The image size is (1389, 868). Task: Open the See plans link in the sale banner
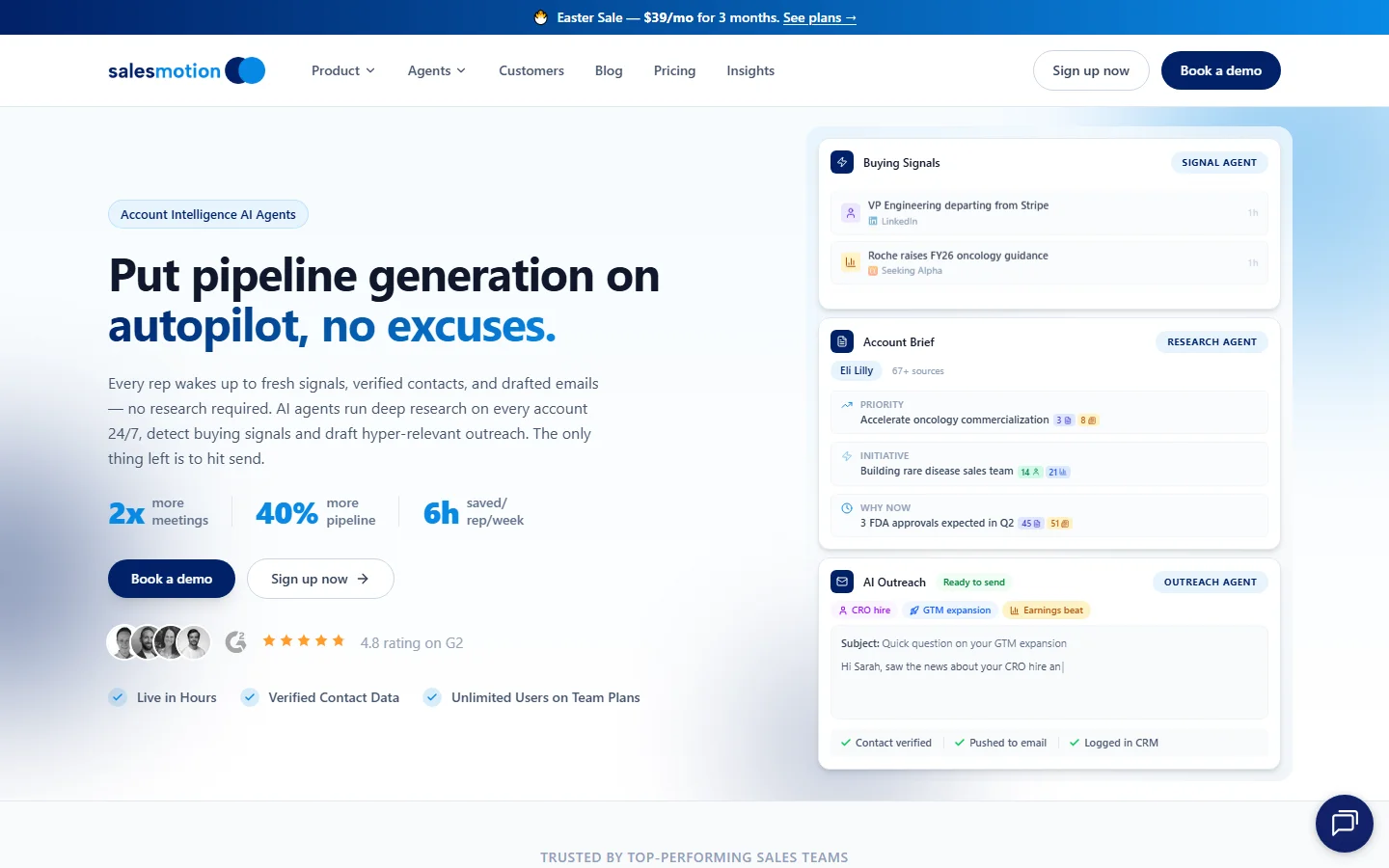pyautogui.click(x=819, y=17)
